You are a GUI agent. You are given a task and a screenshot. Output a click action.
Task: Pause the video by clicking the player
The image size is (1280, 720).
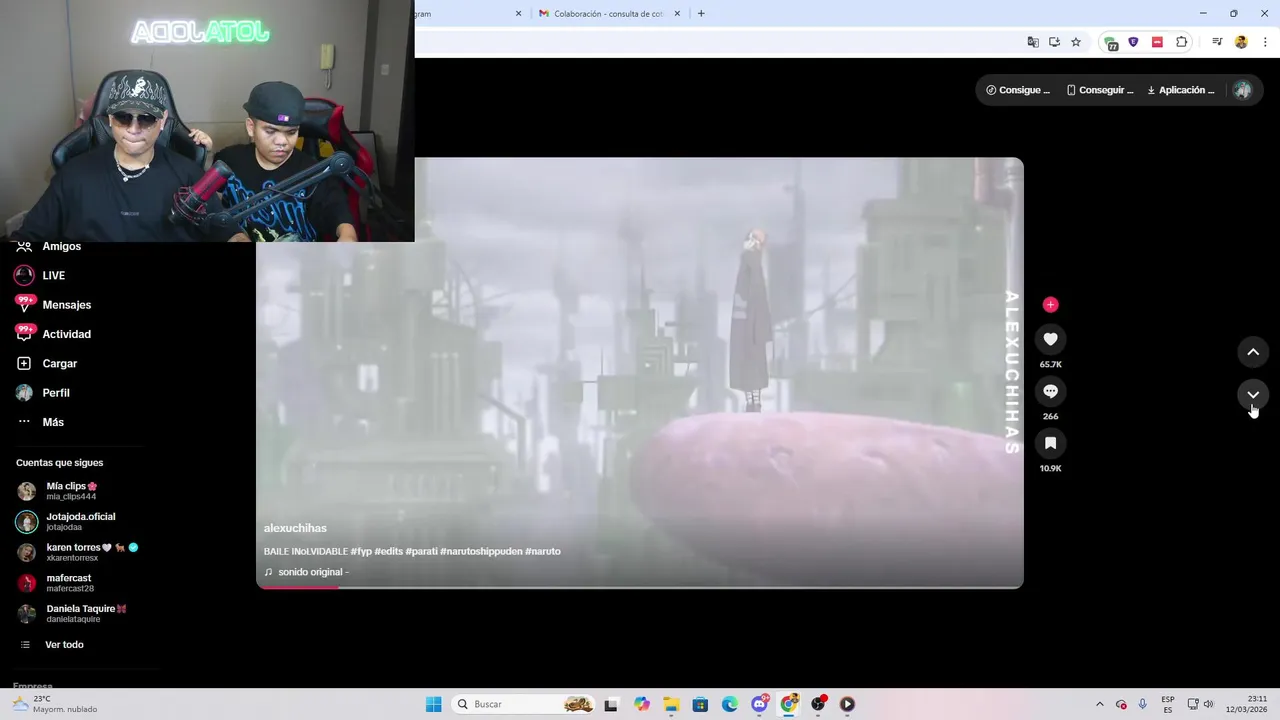[x=640, y=373]
